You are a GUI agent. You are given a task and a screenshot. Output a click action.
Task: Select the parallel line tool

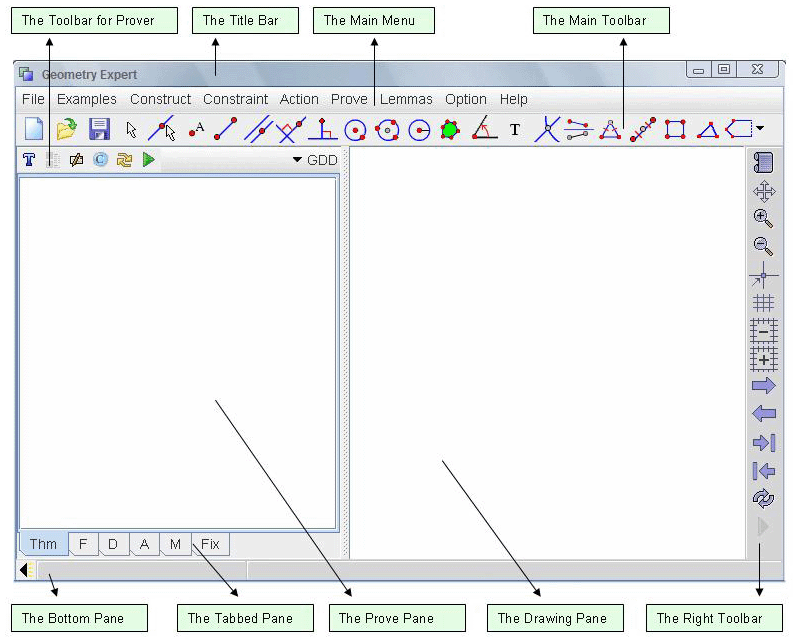(x=258, y=129)
